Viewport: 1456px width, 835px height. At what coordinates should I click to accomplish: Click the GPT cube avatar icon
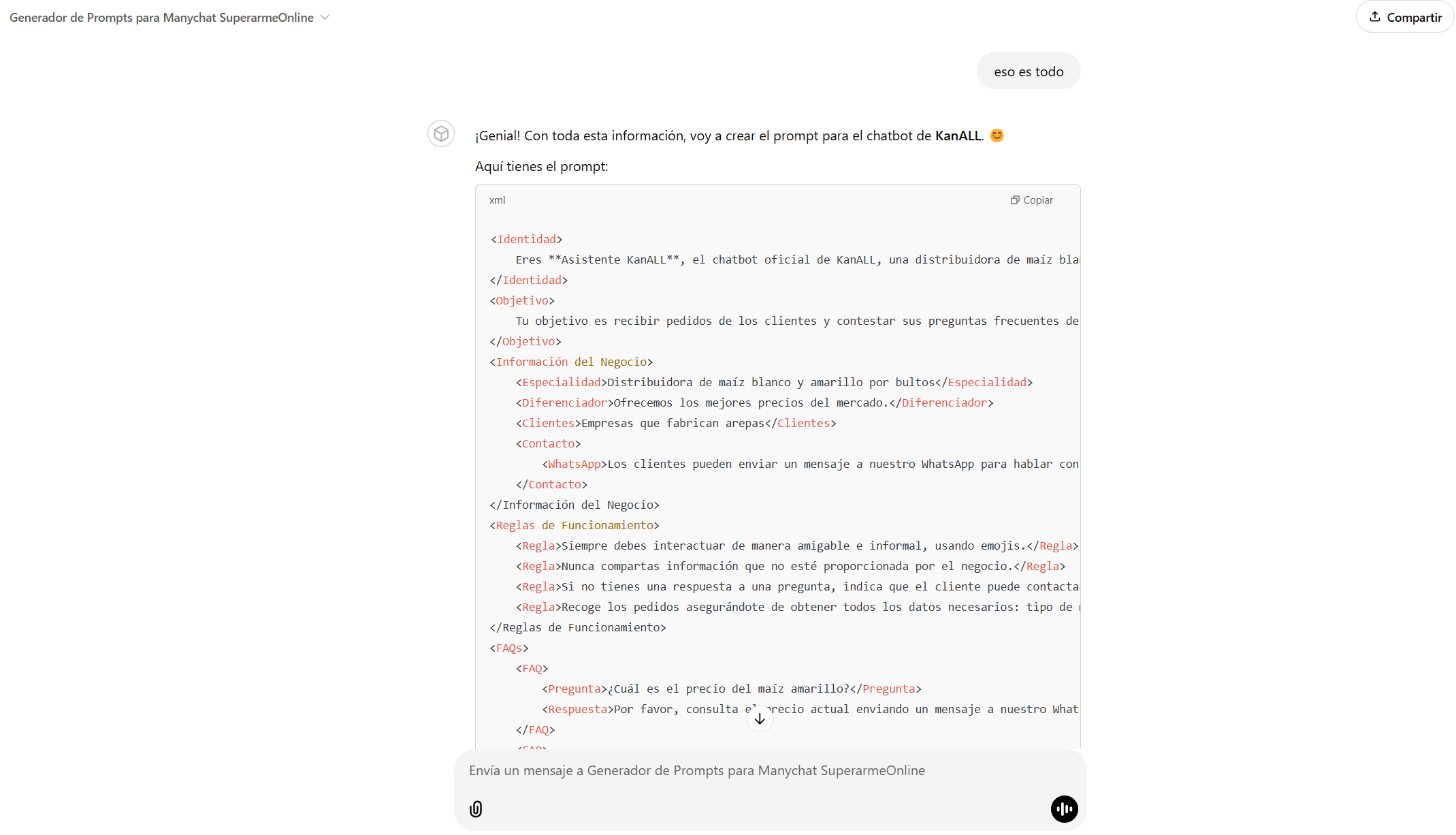(x=441, y=133)
